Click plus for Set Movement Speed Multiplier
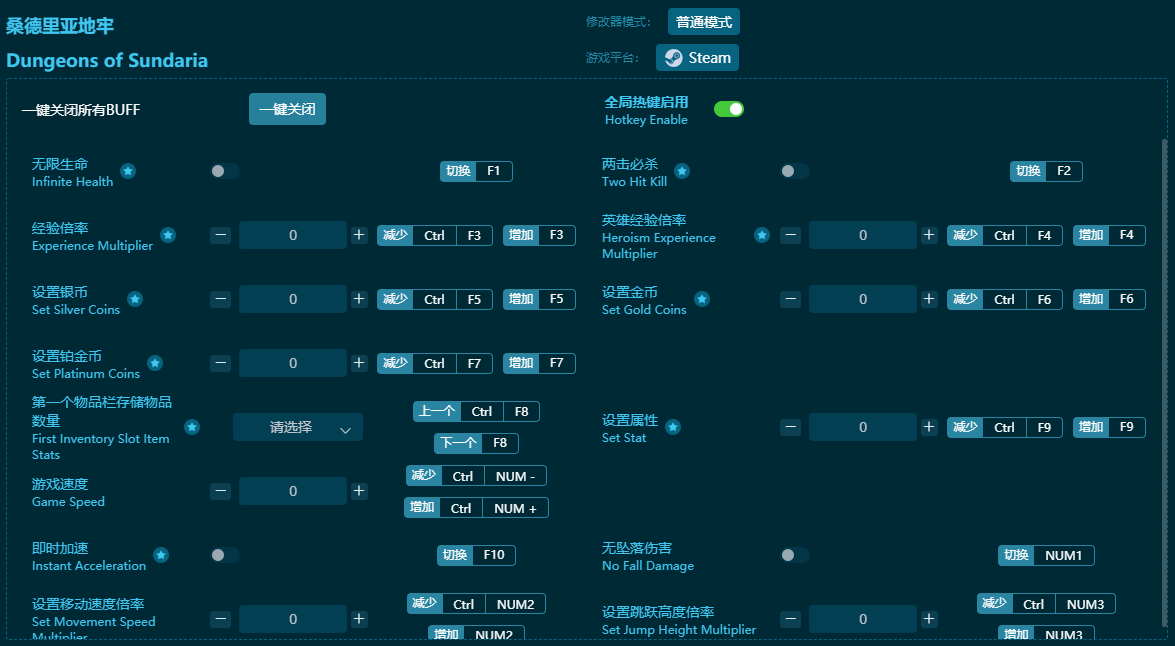Viewport: 1175px width, 646px height. point(359,619)
